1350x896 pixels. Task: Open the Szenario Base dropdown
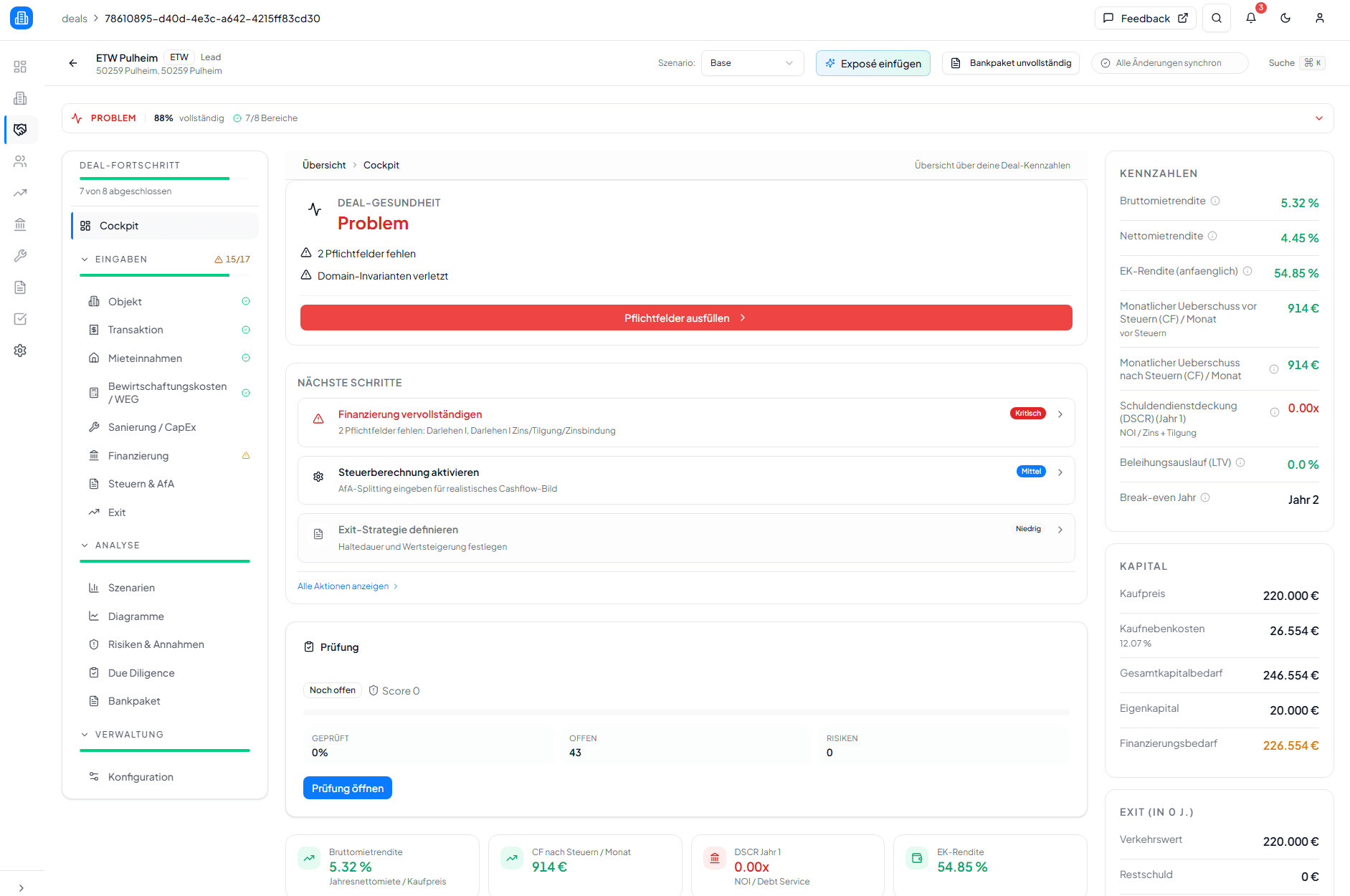[752, 63]
